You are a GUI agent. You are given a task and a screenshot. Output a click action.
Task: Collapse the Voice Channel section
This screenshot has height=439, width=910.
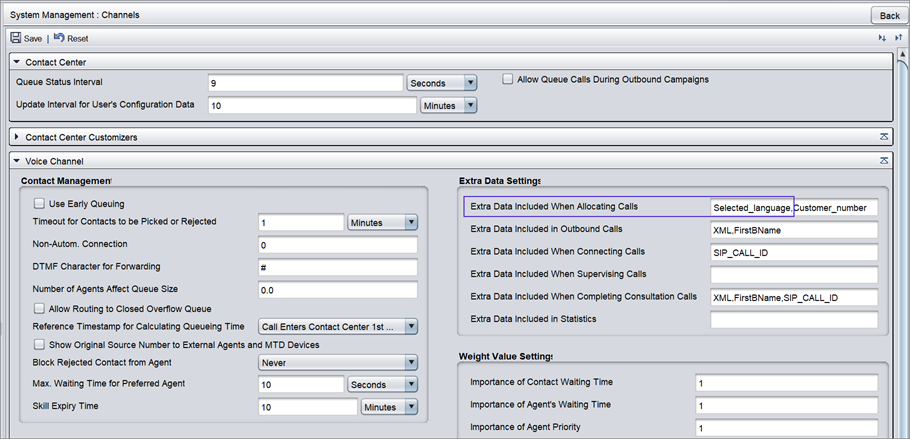pos(17,160)
